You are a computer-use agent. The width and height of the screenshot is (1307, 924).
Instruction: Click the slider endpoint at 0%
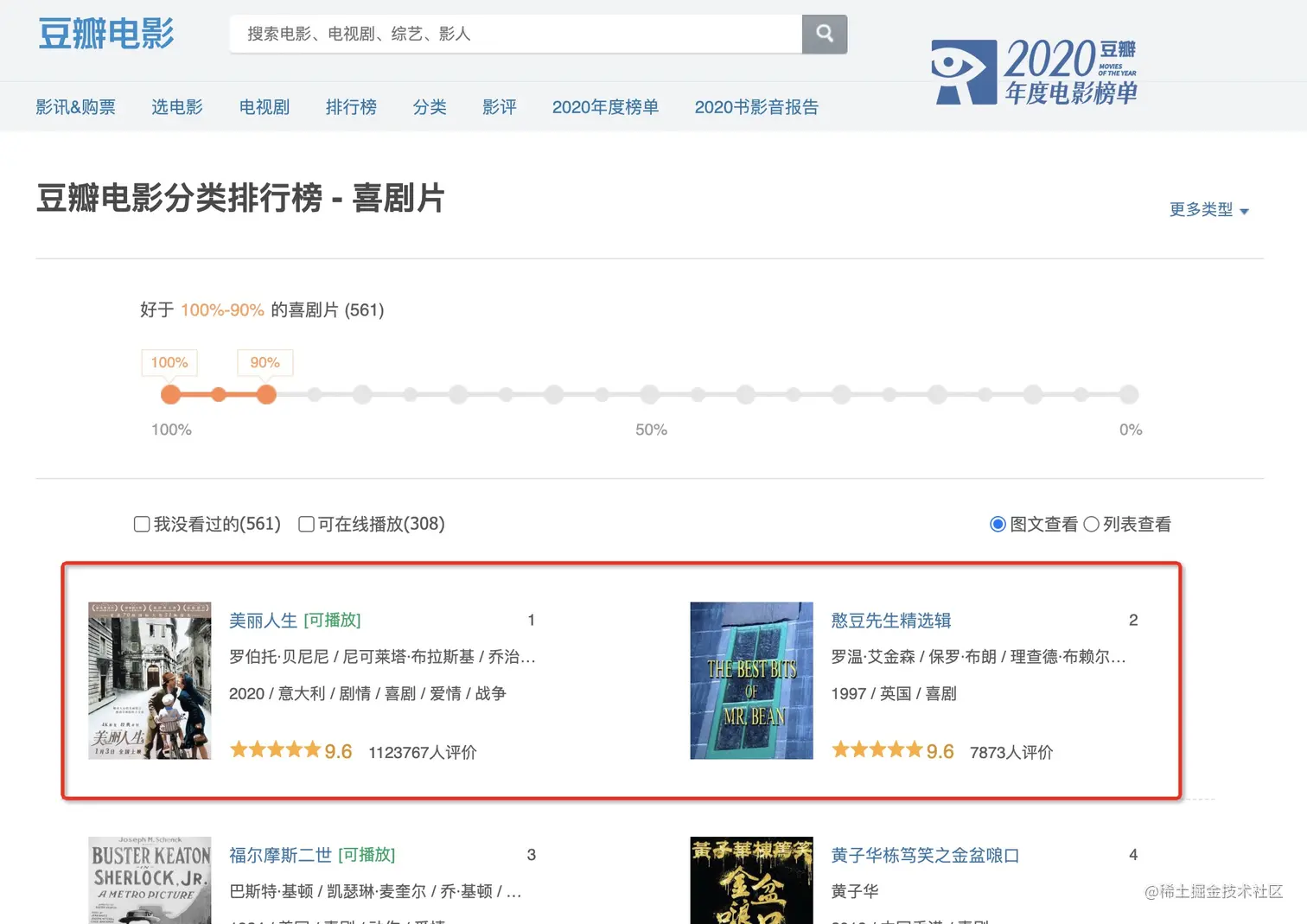(1129, 395)
